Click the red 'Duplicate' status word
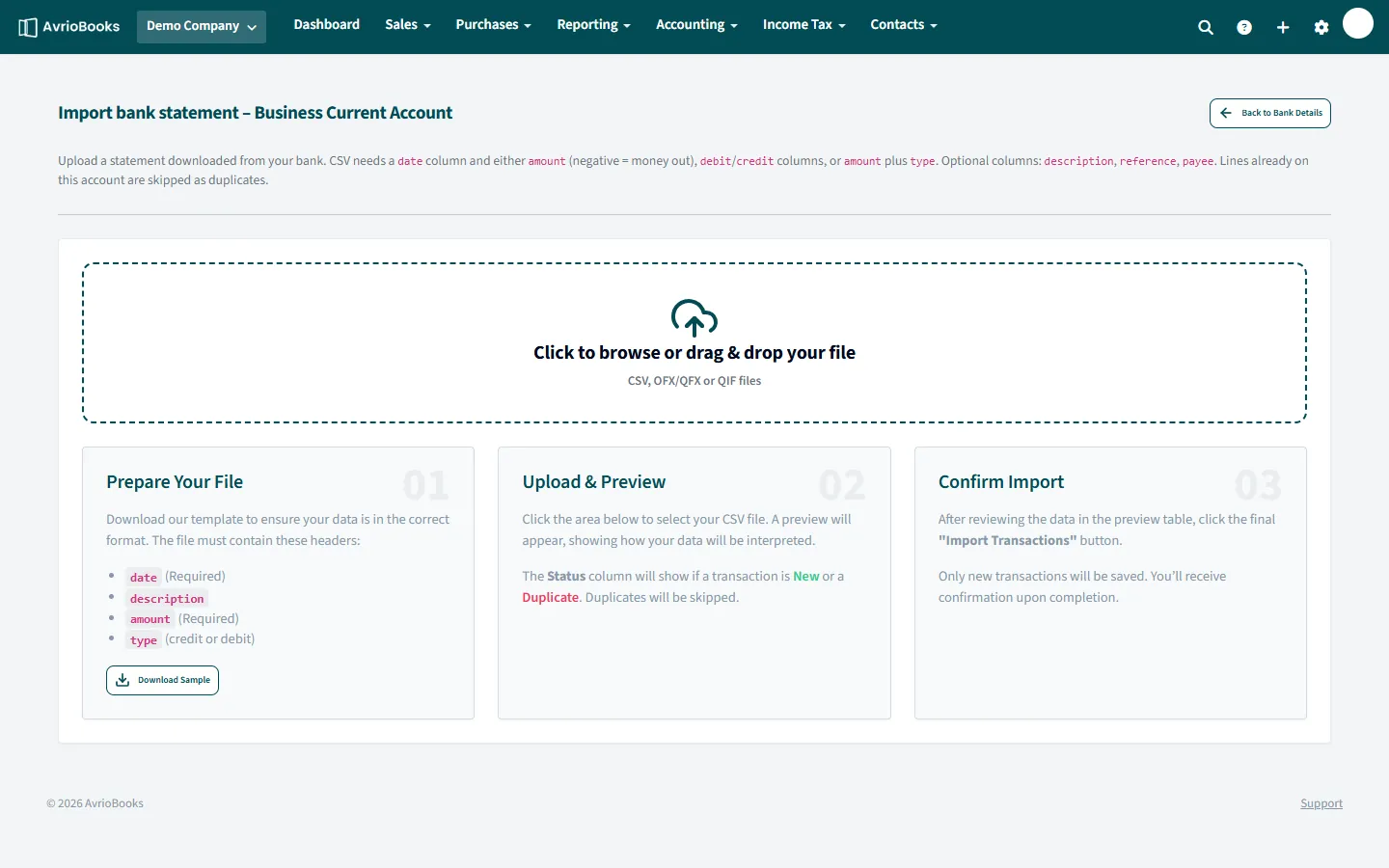1389x868 pixels. point(551,598)
